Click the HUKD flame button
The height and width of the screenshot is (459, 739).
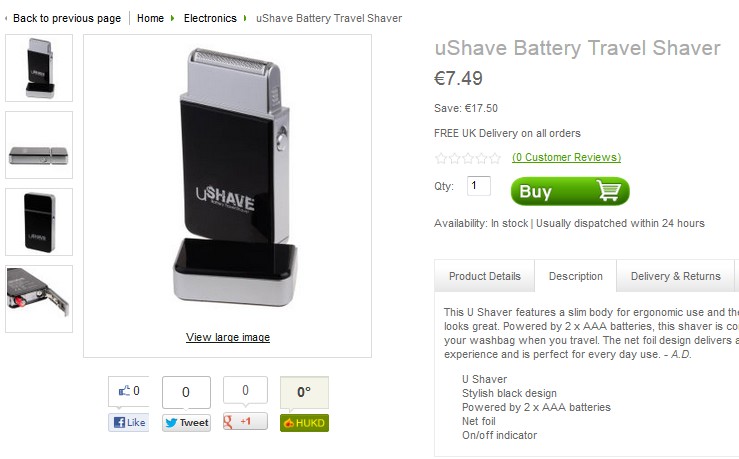304,423
